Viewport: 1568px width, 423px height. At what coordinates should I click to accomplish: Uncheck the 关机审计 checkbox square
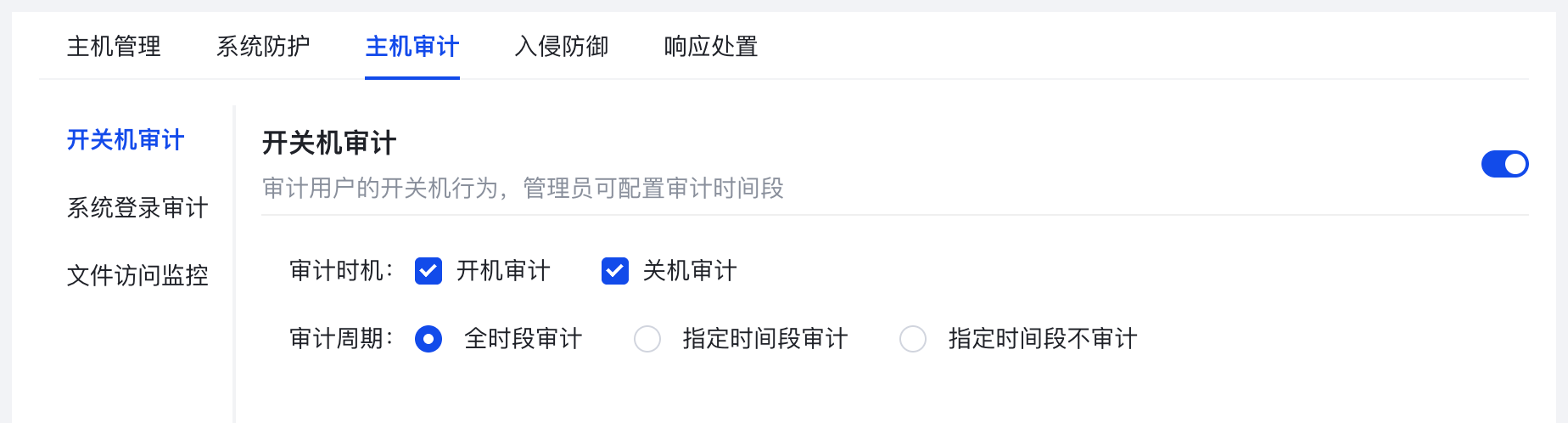[x=615, y=271]
